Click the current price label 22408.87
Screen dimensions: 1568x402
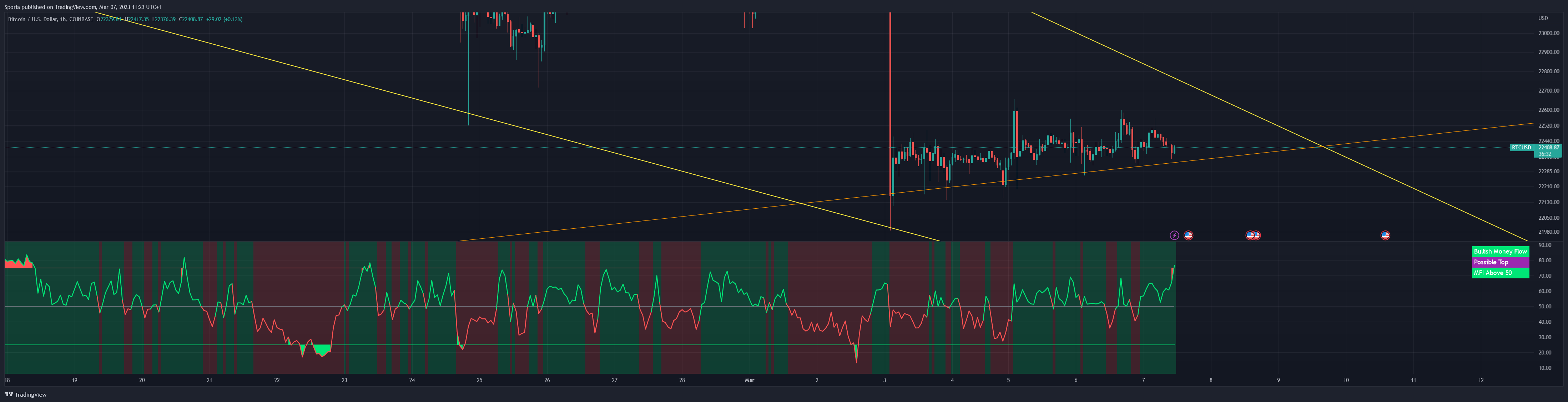pos(1549,147)
